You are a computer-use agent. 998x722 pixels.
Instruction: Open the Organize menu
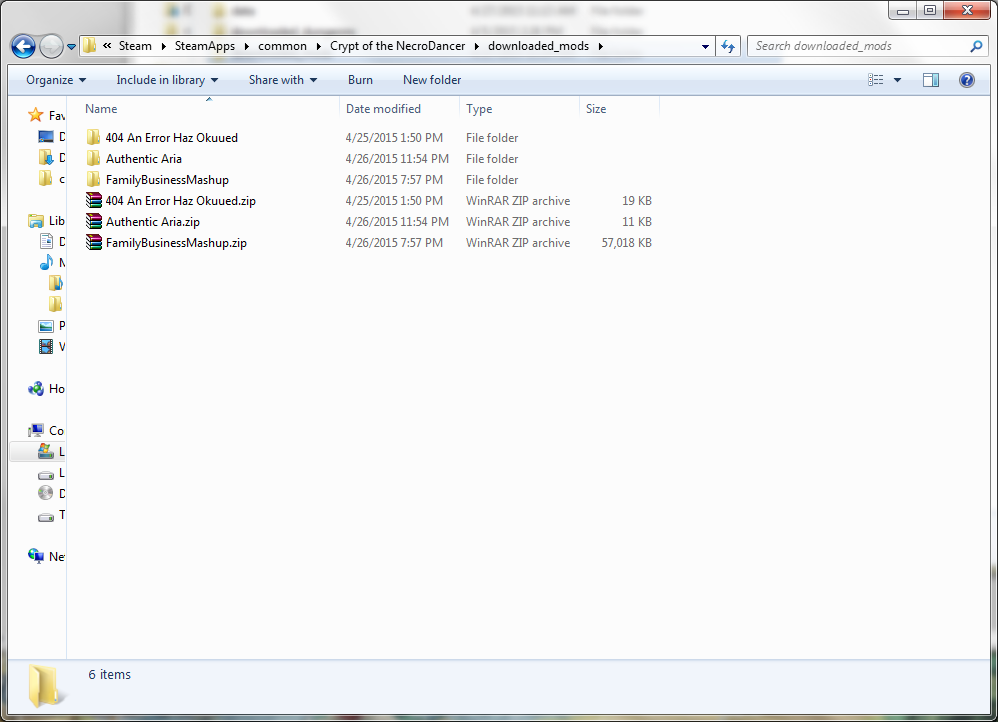[x=56, y=80]
